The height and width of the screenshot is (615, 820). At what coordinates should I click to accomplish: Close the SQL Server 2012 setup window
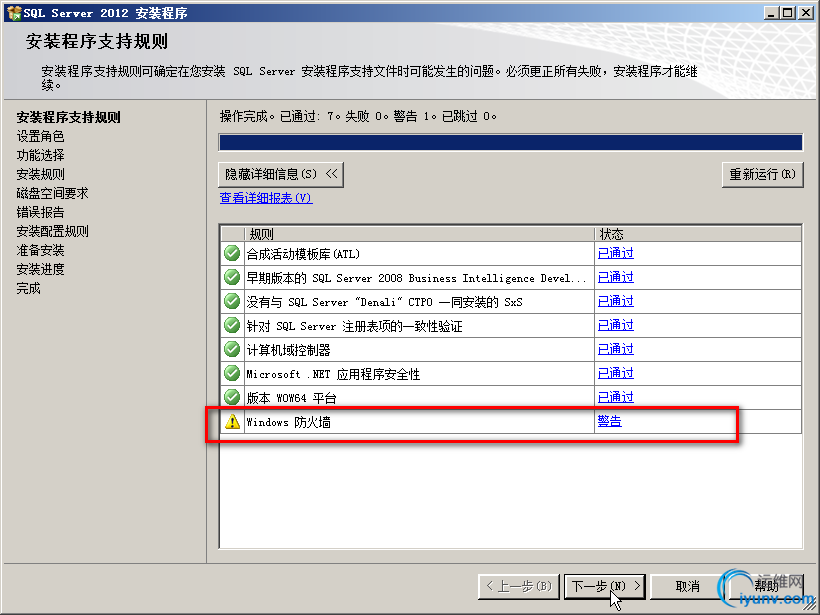point(805,13)
